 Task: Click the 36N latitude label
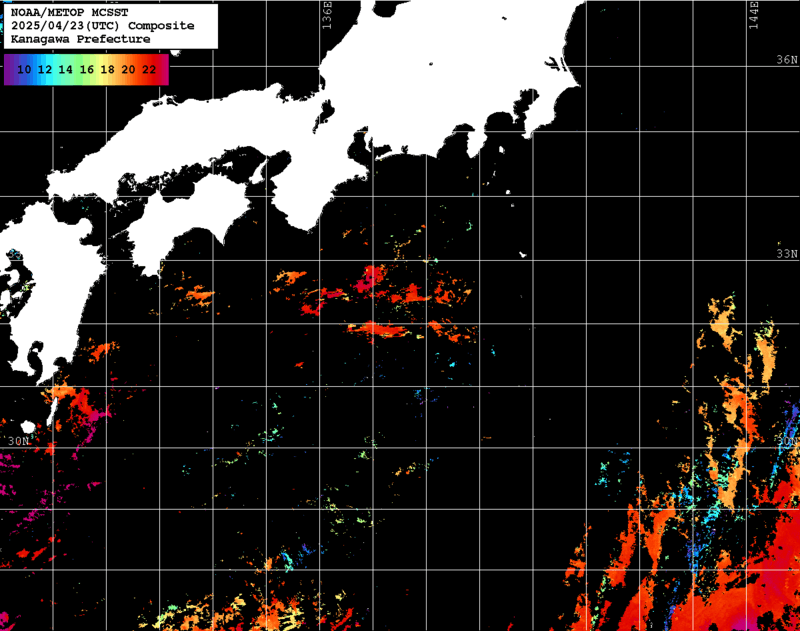click(x=787, y=60)
